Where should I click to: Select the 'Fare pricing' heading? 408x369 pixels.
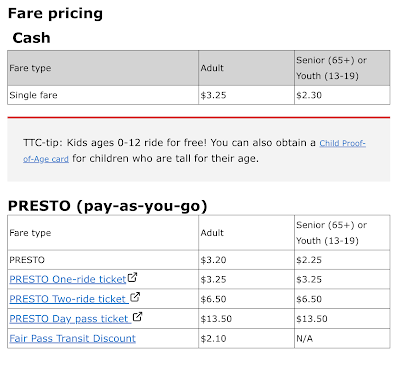55,14
